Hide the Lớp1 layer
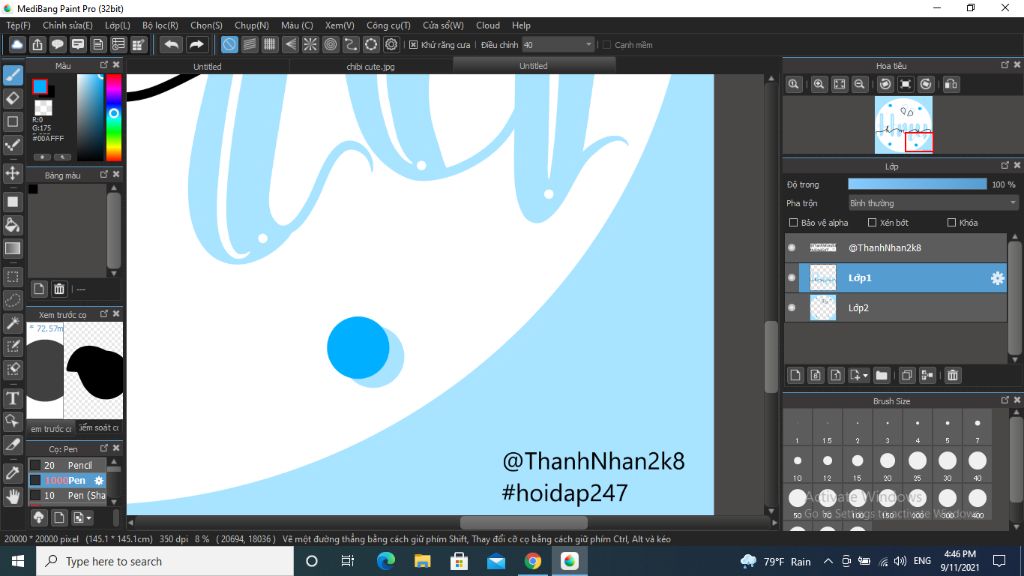Viewport: 1024px width, 576px height. pyautogui.click(x=792, y=278)
